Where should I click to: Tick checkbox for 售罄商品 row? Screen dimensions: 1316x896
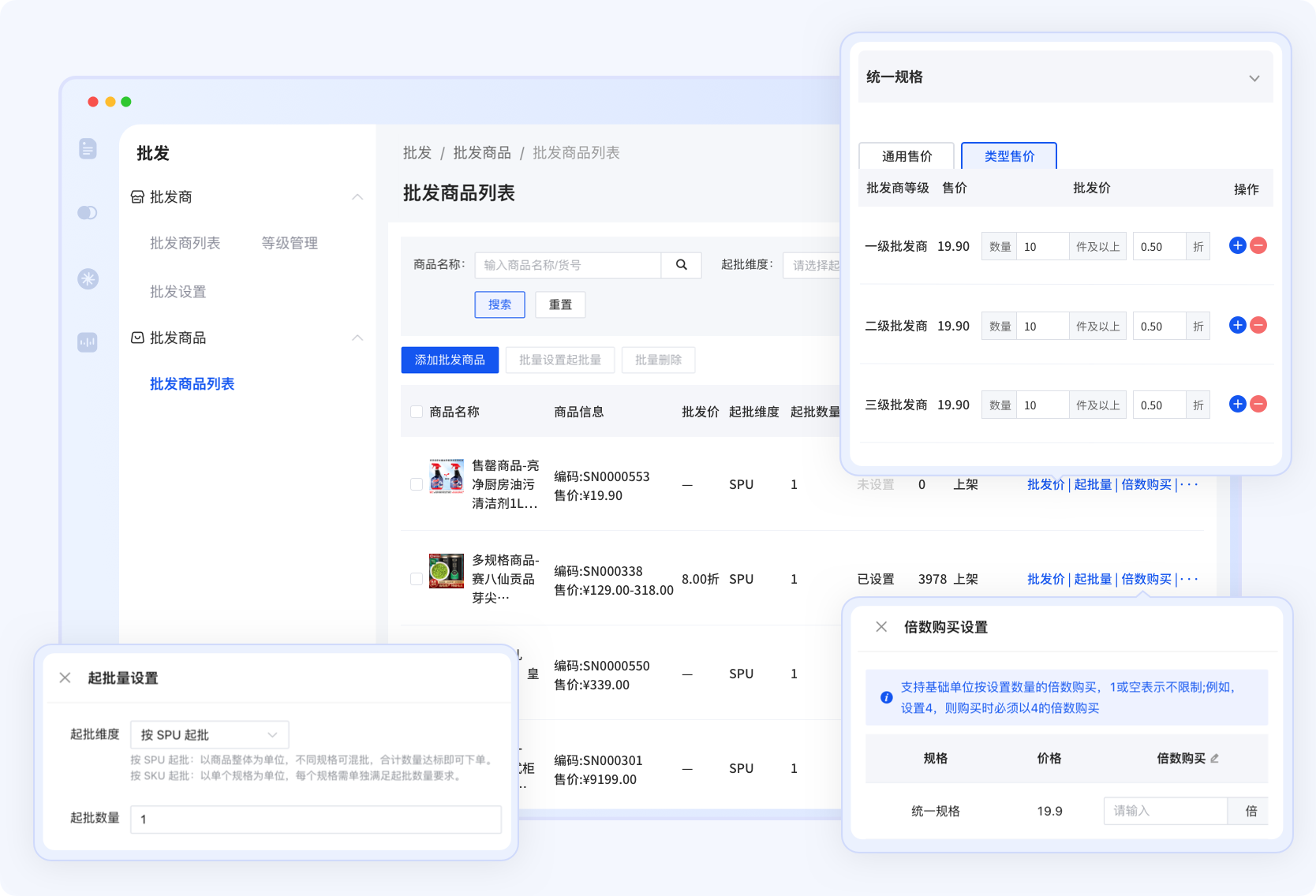coord(417,484)
